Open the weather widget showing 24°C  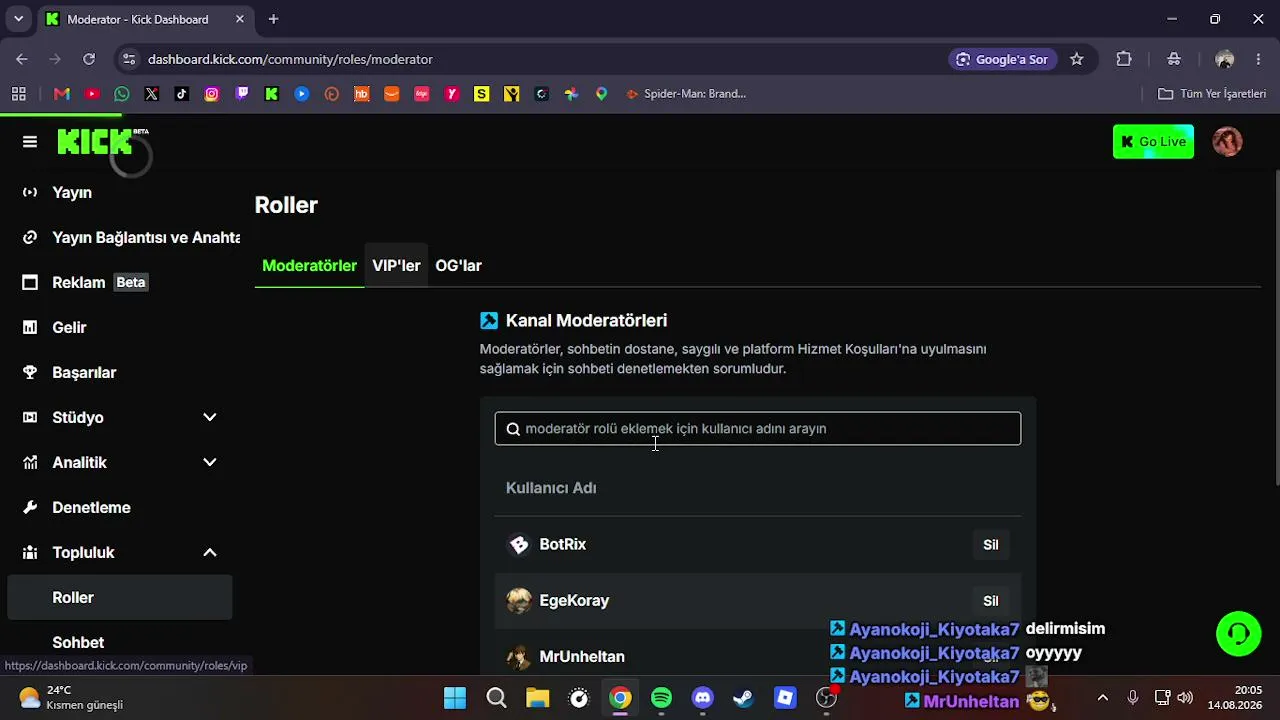pos(72,698)
